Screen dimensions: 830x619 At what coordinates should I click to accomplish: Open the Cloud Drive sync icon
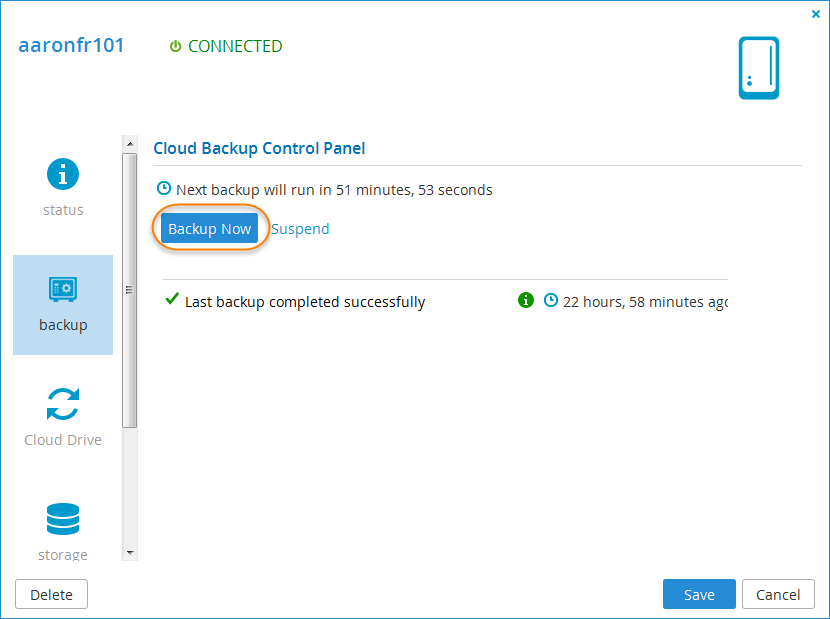pos(63,404)
